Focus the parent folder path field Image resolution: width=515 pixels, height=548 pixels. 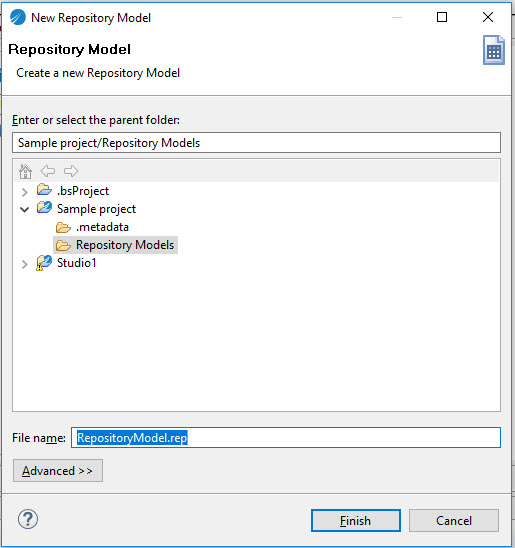point(256,143)
